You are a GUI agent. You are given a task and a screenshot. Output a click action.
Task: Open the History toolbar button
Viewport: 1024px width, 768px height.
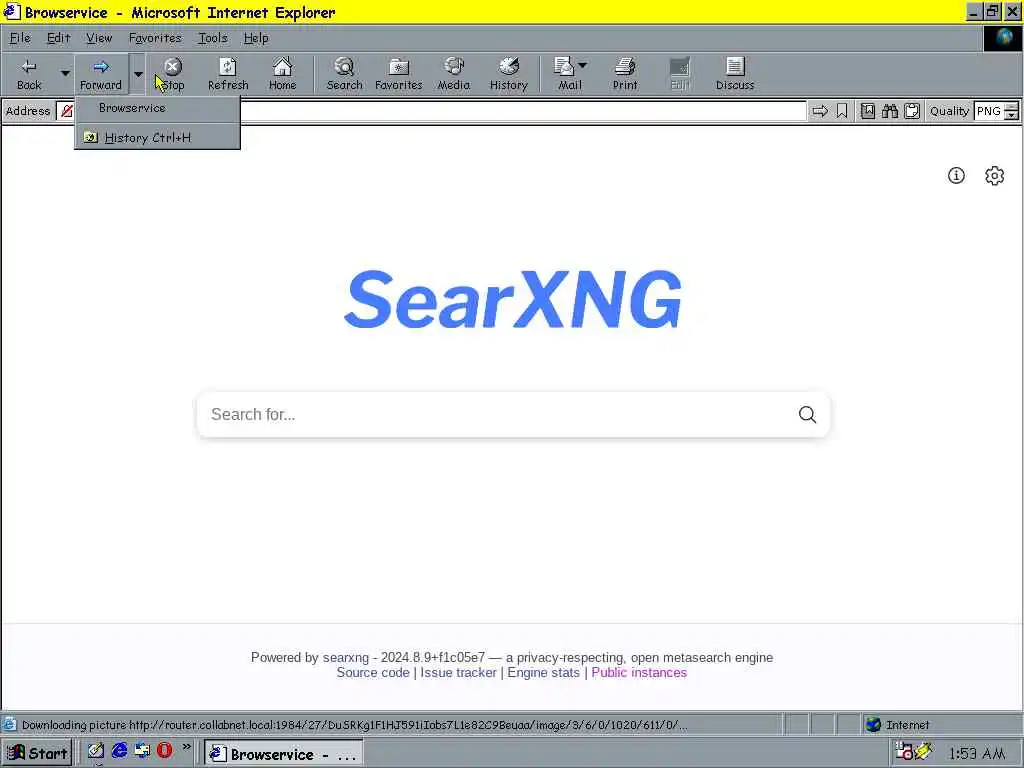point(508,74)
